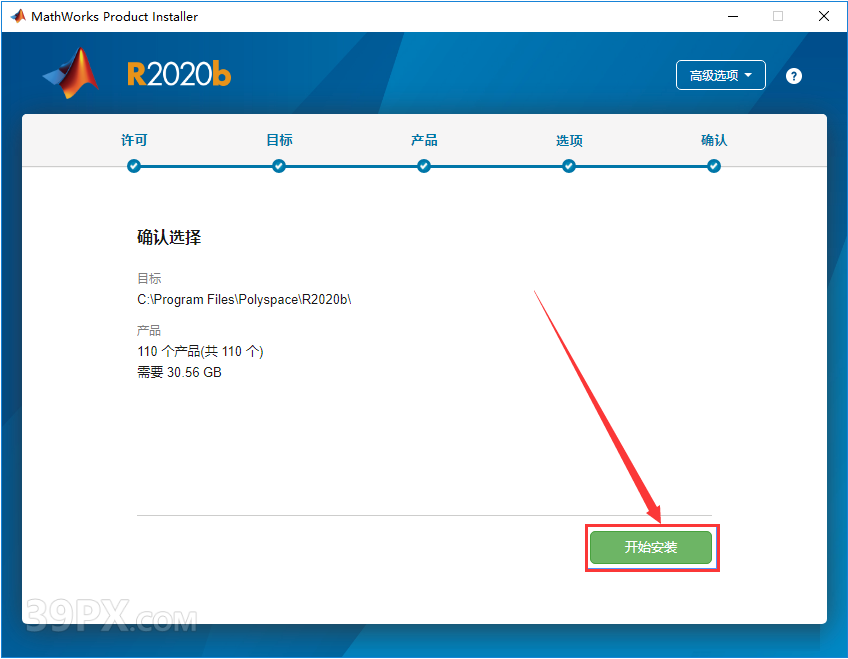The image size is (848, 659).
Task: Click the checkmark circle under 许可
Action: (x=134, y=166)
